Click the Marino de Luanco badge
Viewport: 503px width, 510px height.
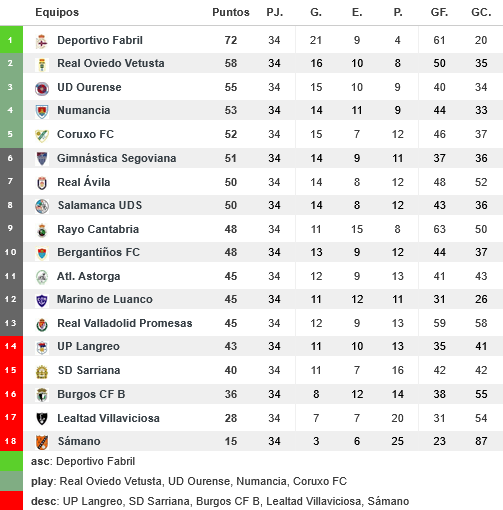click(42, 300)
